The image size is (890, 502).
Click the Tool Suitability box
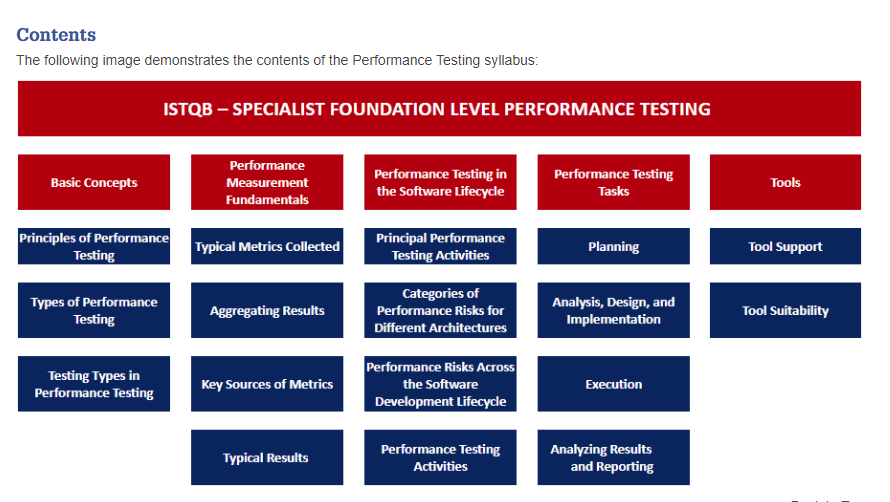(x=785, y=310)
